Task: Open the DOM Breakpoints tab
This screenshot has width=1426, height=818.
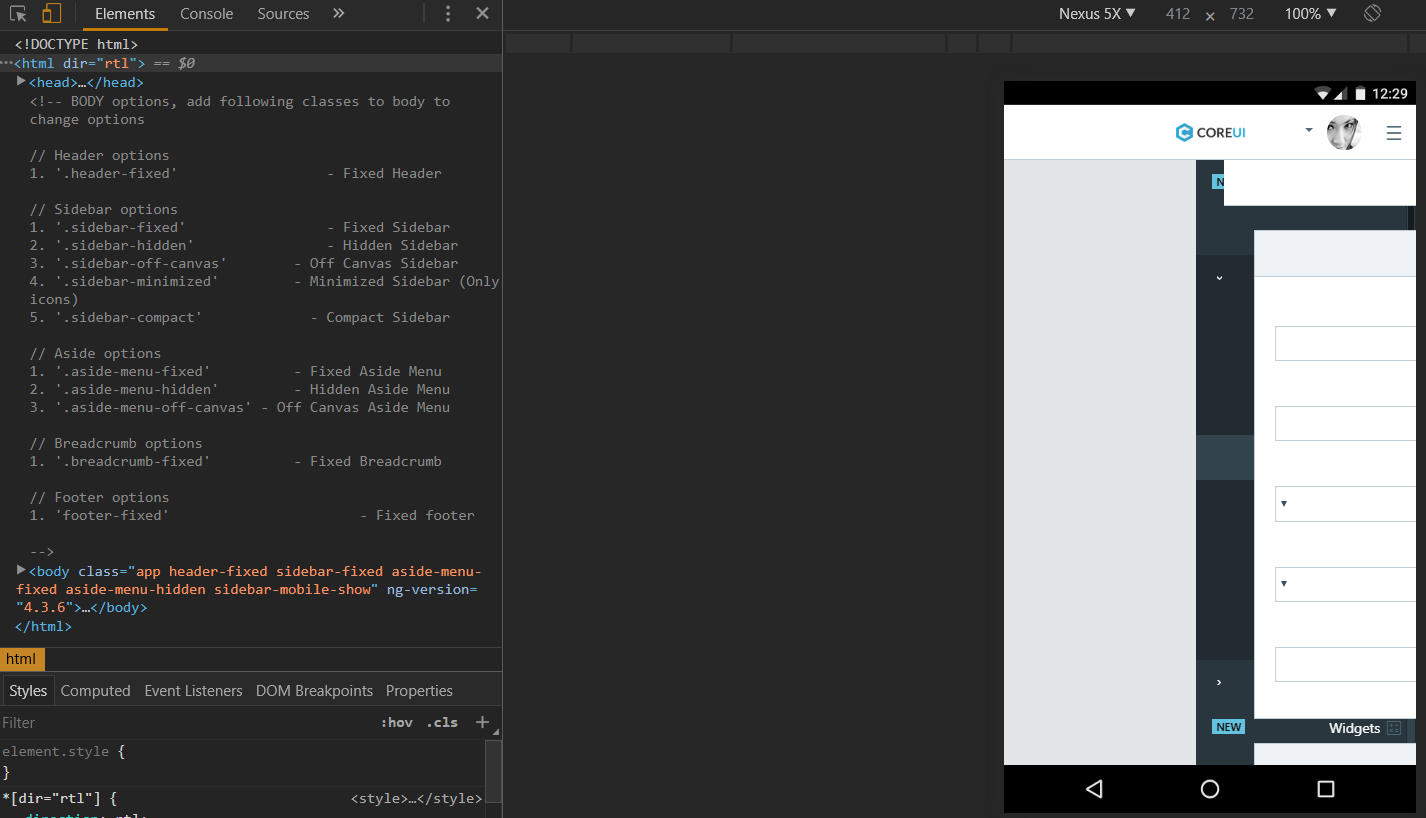Action: tap(314, 691)
